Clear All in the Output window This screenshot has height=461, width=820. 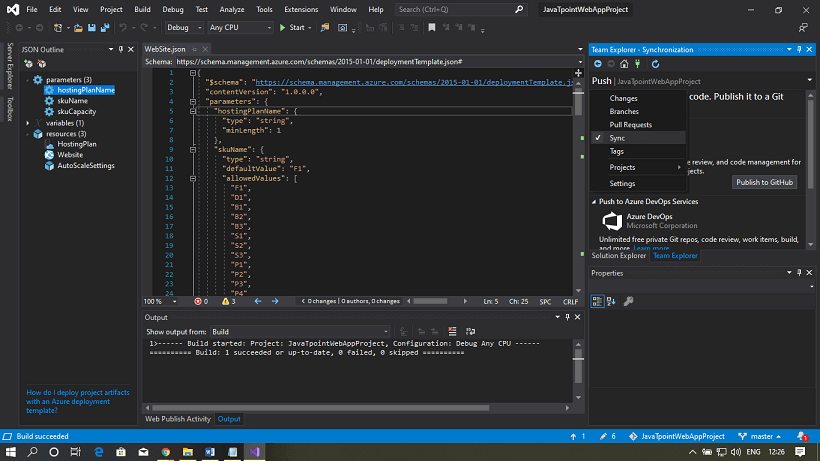pos(452,331)
